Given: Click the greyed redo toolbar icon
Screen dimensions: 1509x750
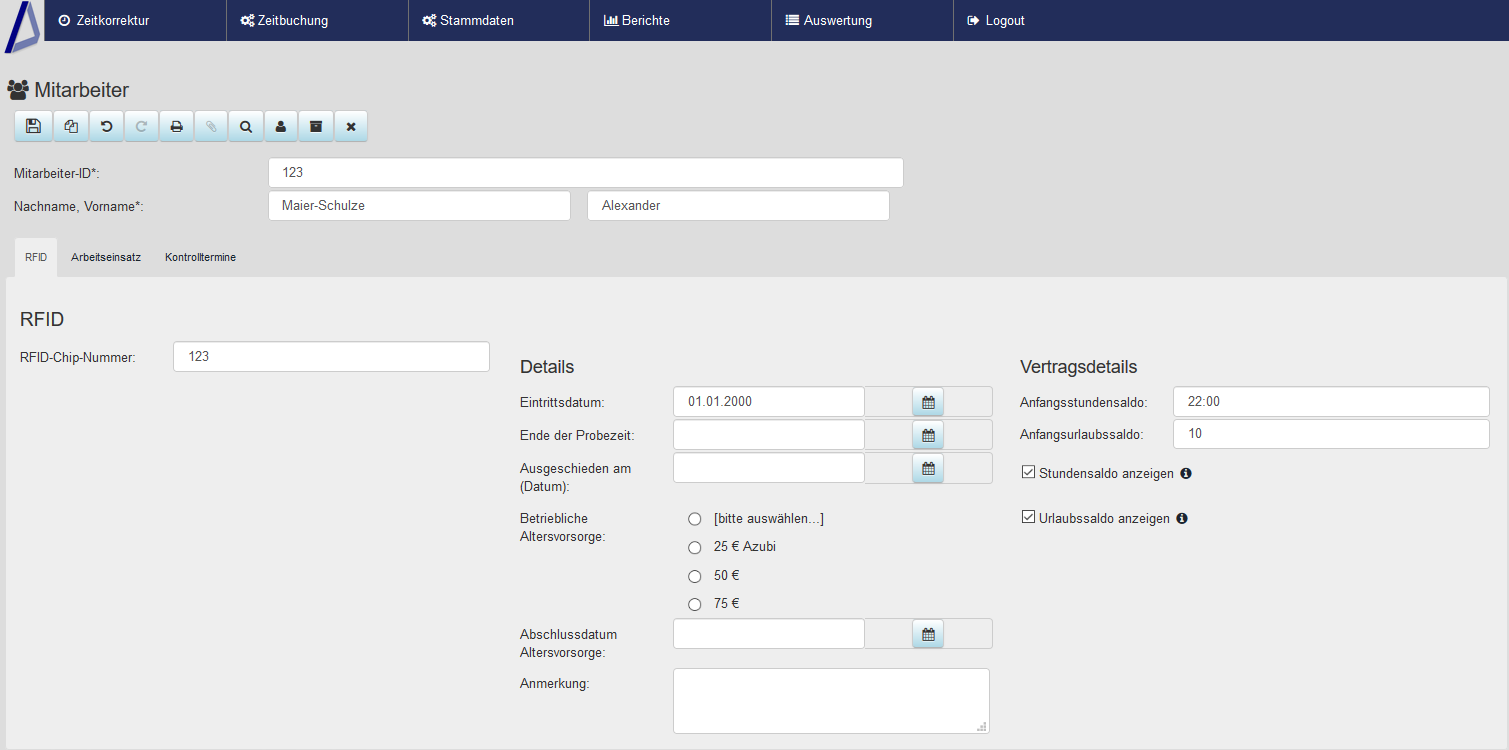Looking at the screenshot, I should 141,126.
